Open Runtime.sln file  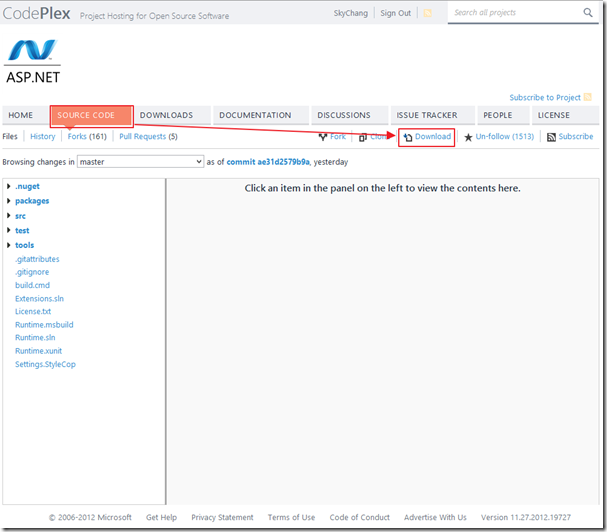[x=35, y=338]
